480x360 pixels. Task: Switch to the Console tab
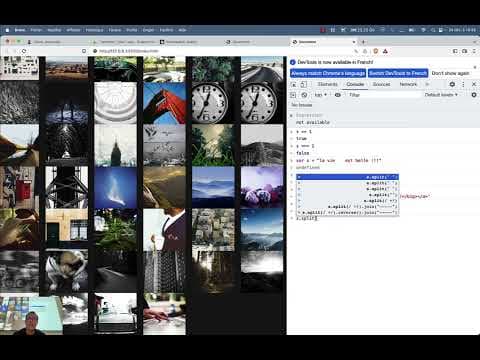355,84
